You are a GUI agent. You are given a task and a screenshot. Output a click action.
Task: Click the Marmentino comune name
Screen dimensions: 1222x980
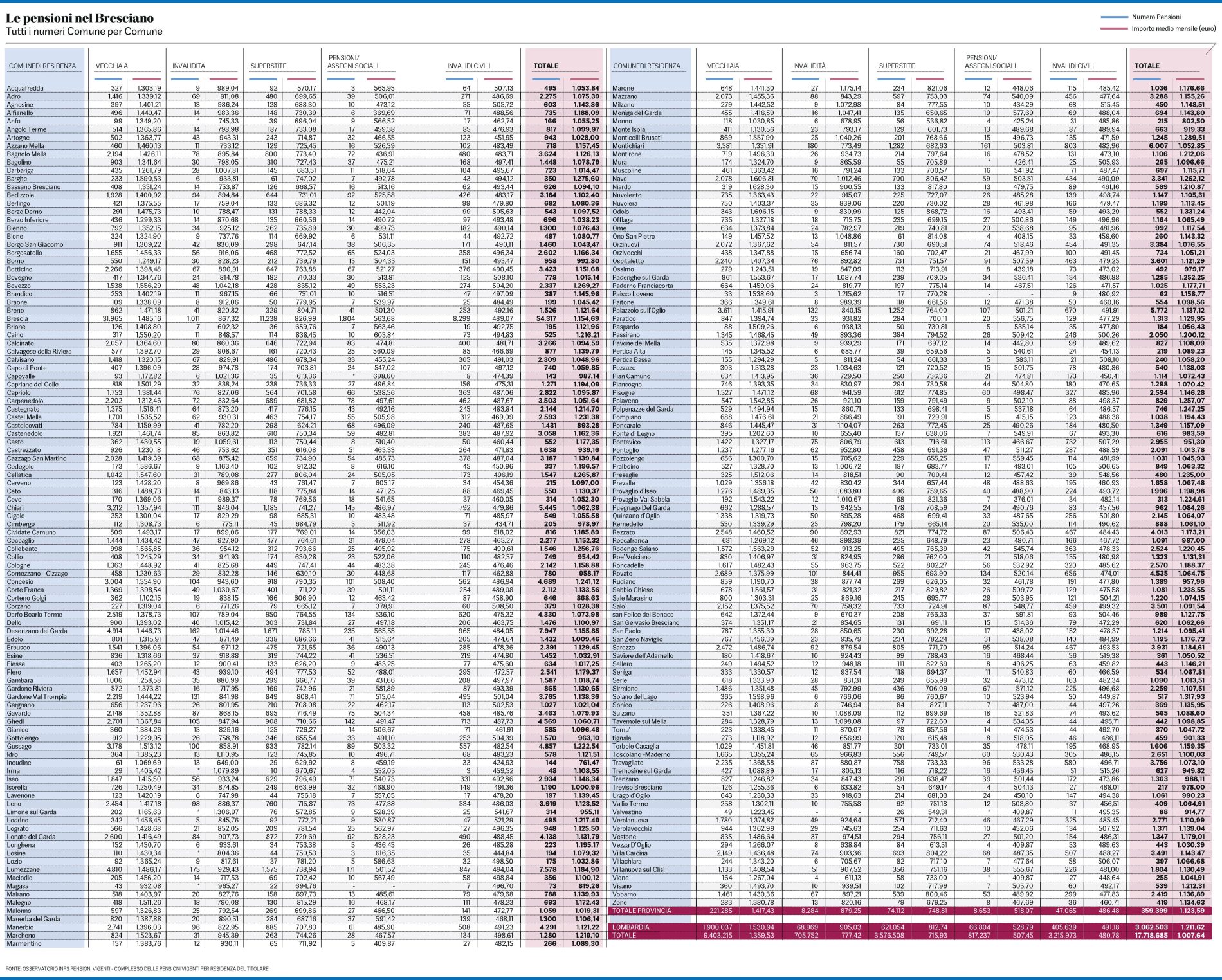24,943
